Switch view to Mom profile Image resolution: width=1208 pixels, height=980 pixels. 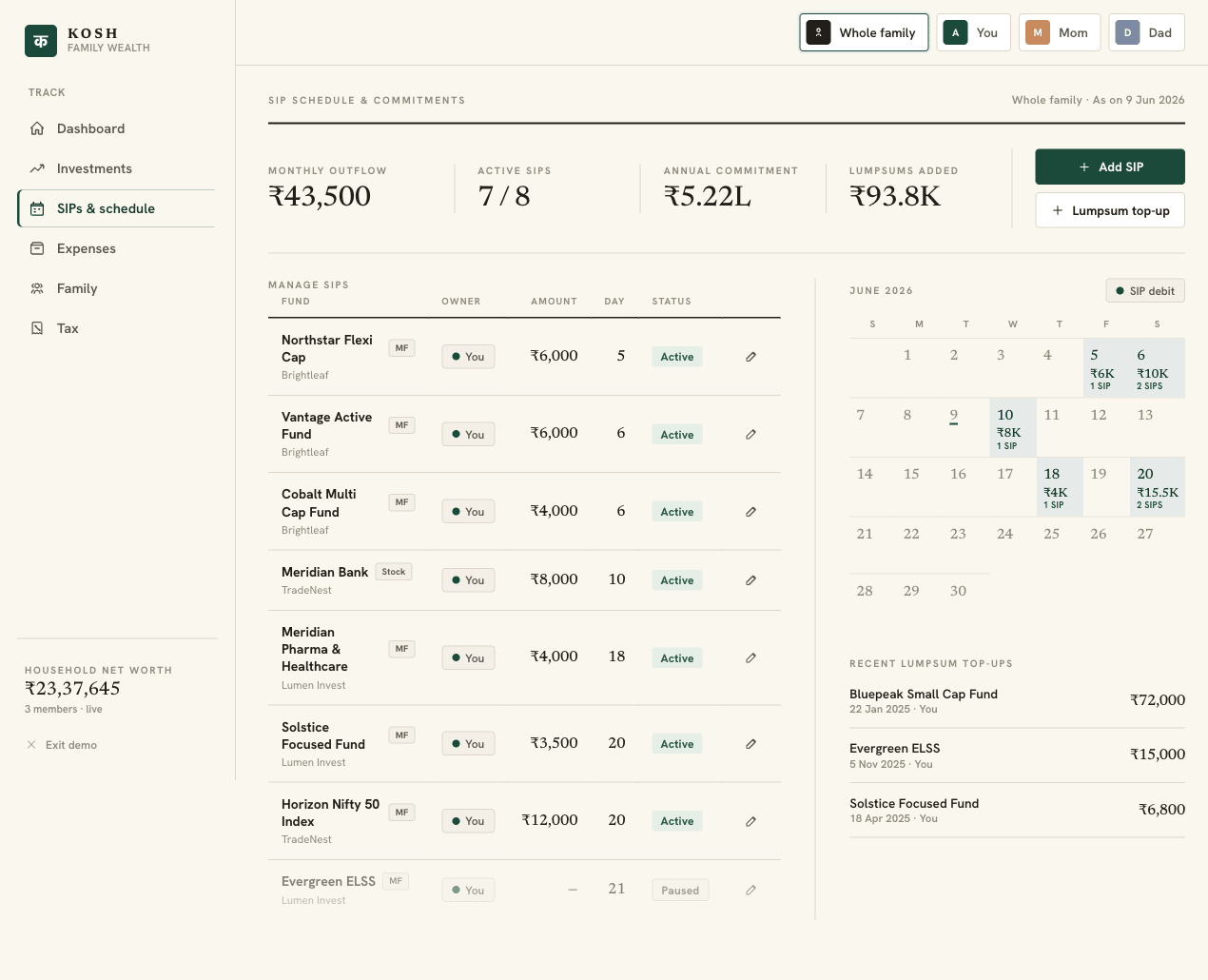tap(1060, 32)
